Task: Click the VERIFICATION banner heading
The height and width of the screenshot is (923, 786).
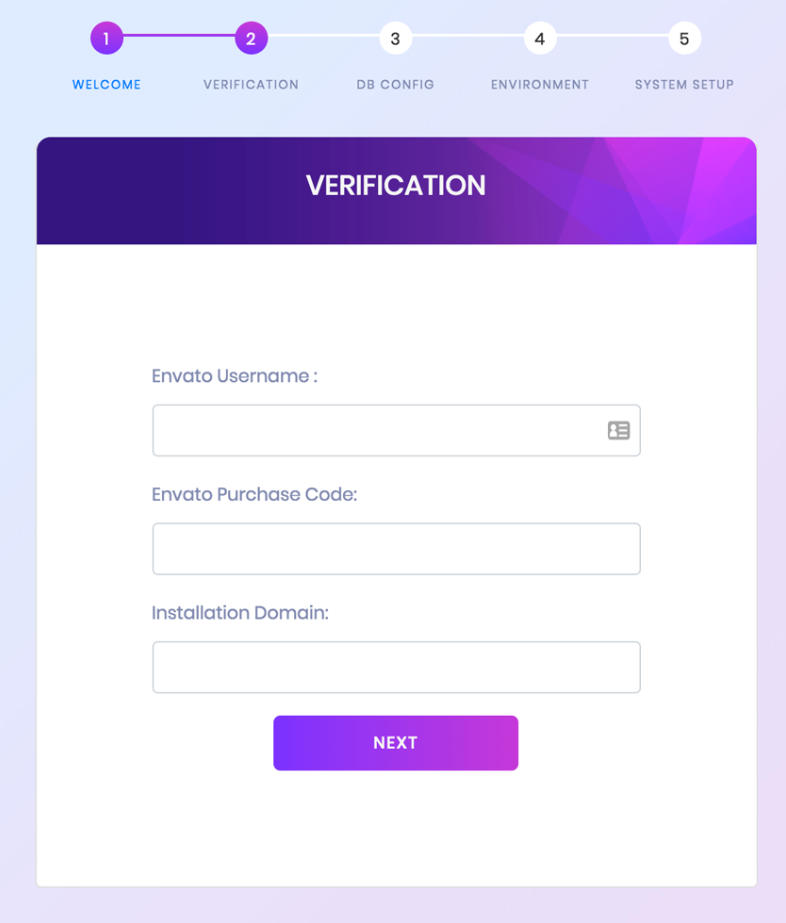Action: point(396,185)
